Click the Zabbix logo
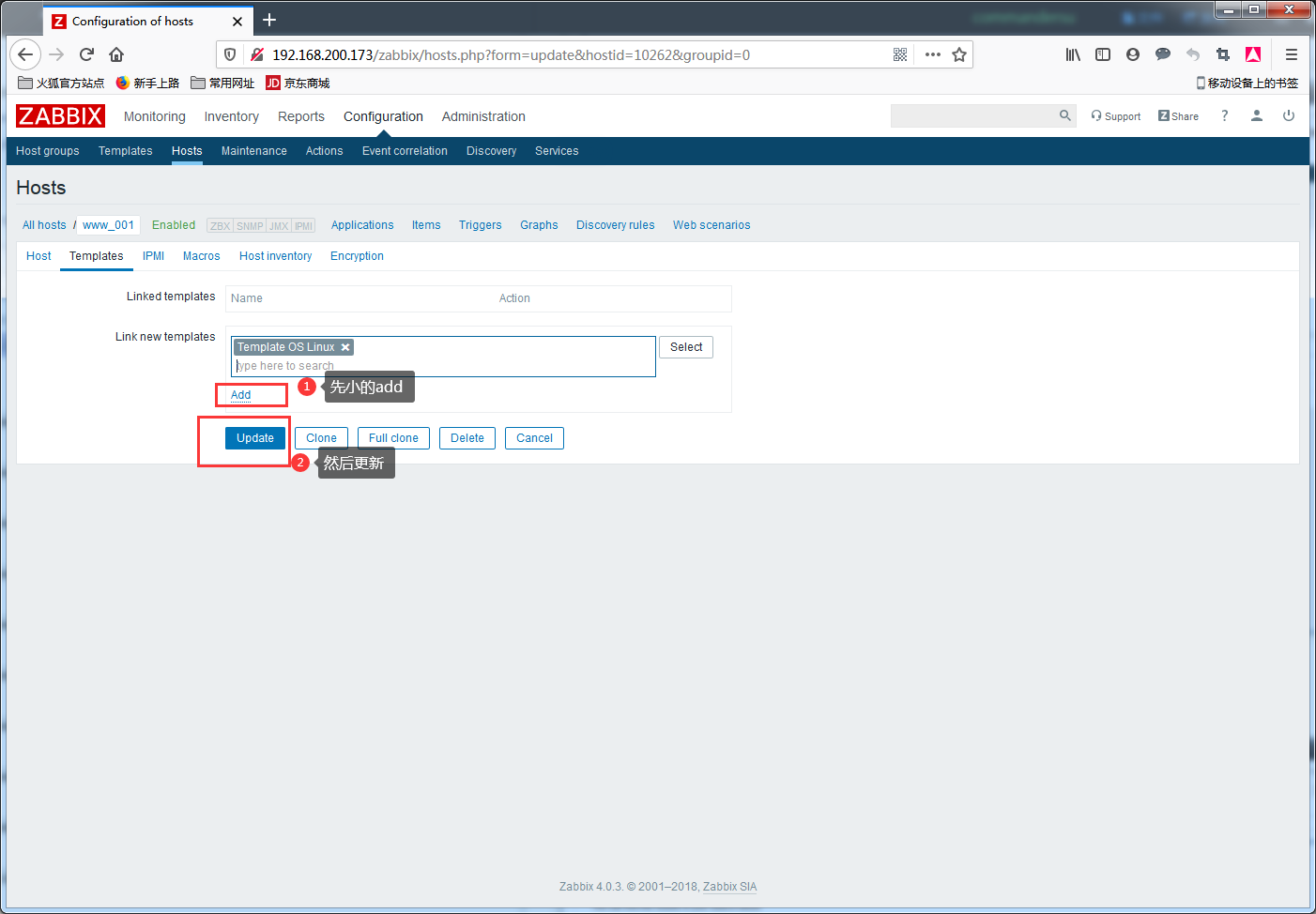Screen dimensions: 1316x914 (x=60, y=116)
